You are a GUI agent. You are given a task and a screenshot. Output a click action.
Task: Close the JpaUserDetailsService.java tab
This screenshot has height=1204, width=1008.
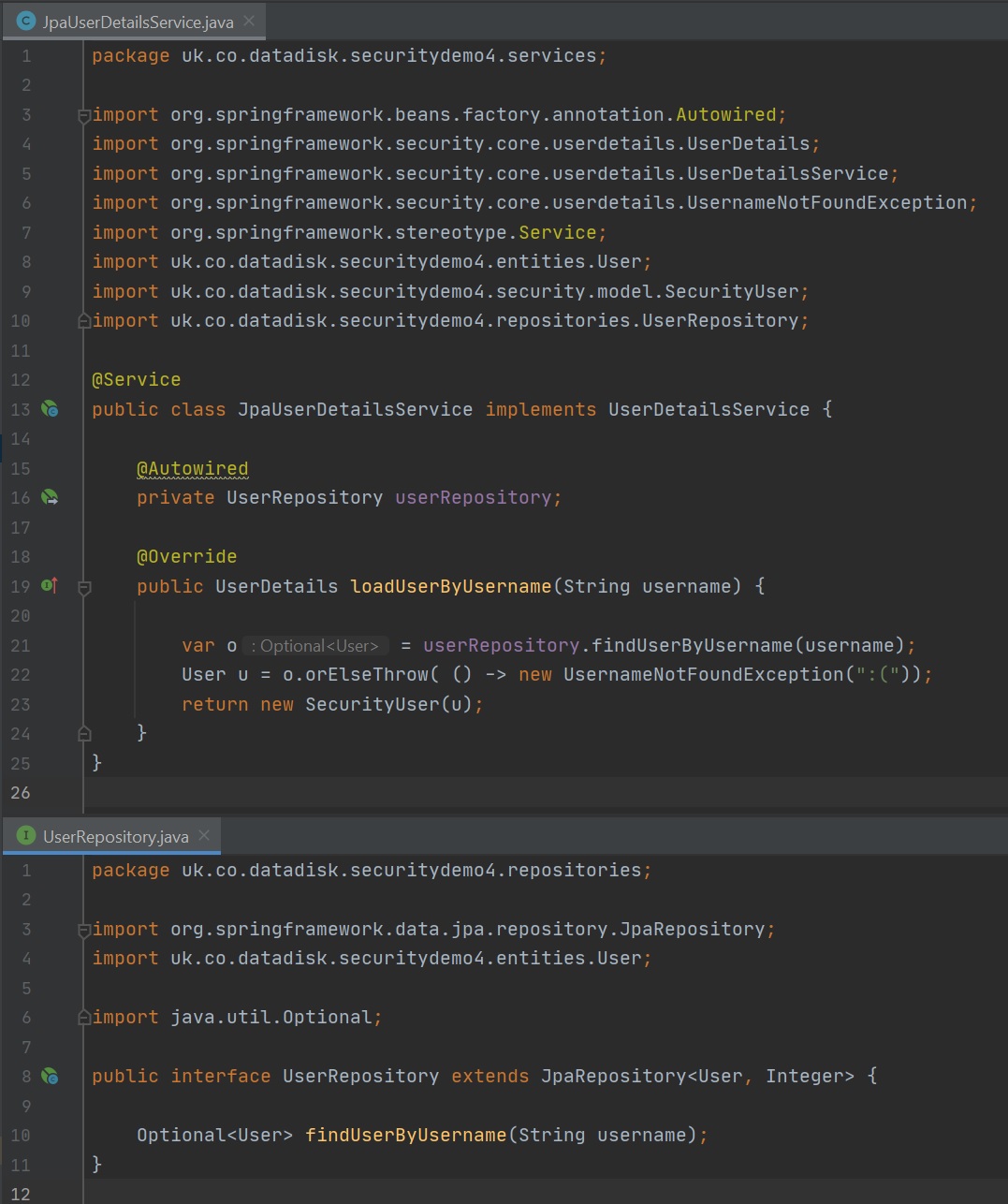pos(249,21)
